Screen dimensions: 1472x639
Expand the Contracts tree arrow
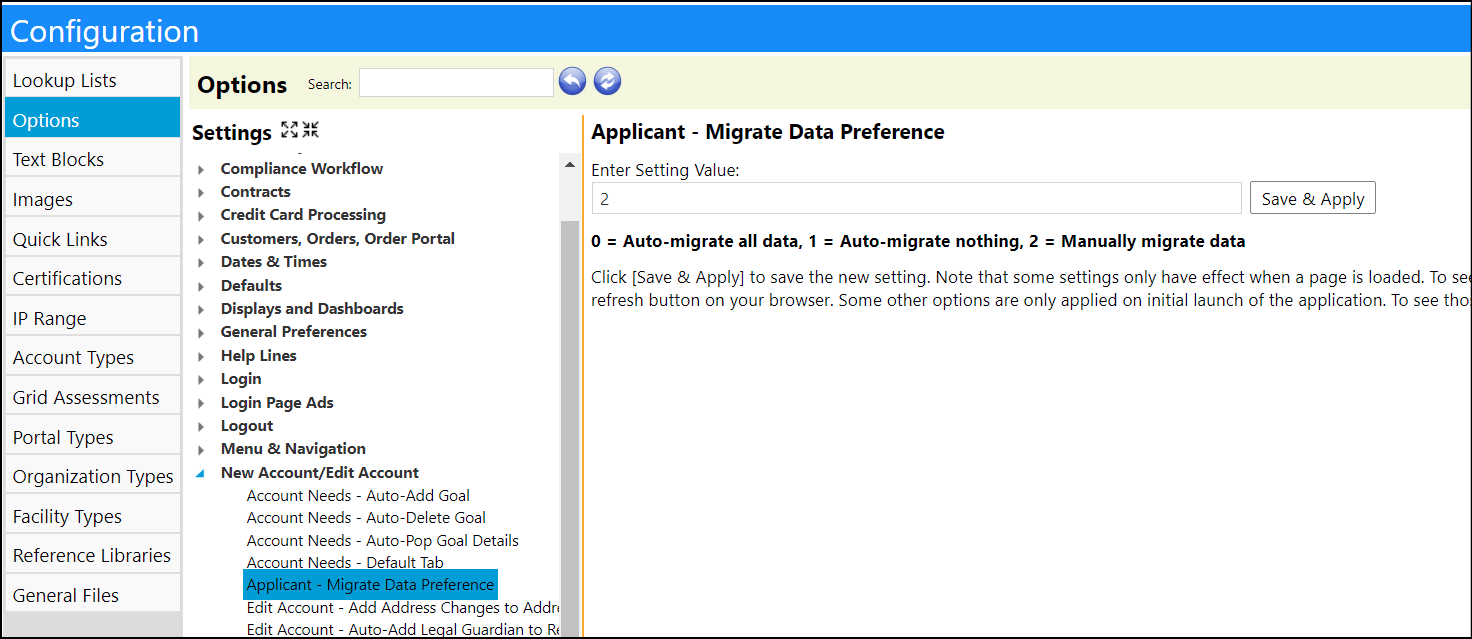coord(201,192)
